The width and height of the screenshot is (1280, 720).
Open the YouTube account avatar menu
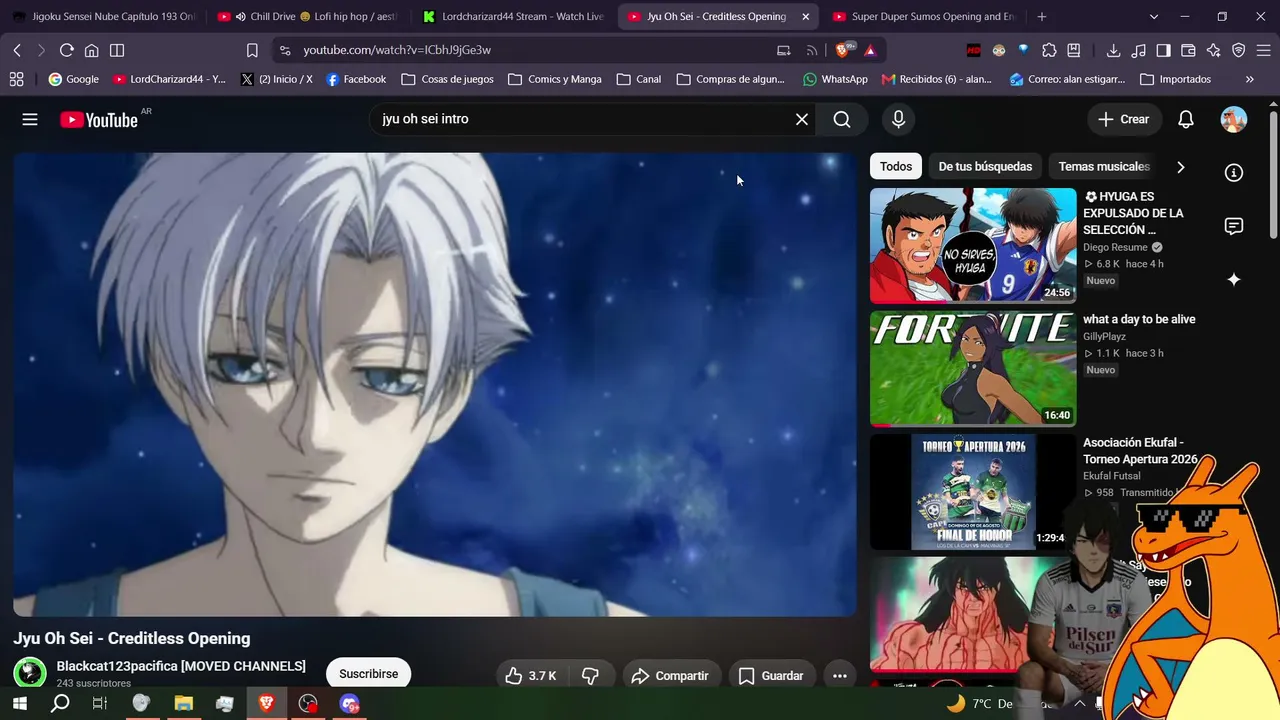click(1234, 119)
